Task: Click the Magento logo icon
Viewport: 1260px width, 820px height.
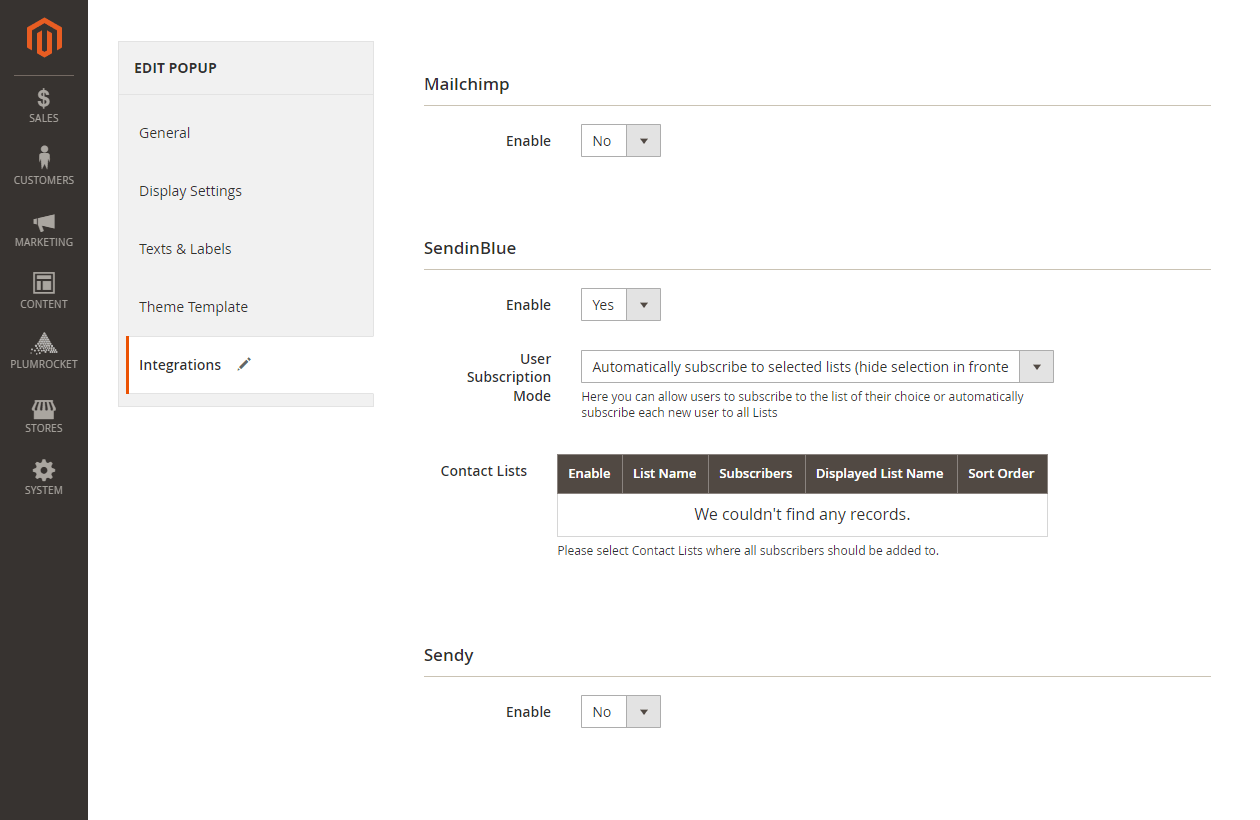Action: [x=44, y=38]
